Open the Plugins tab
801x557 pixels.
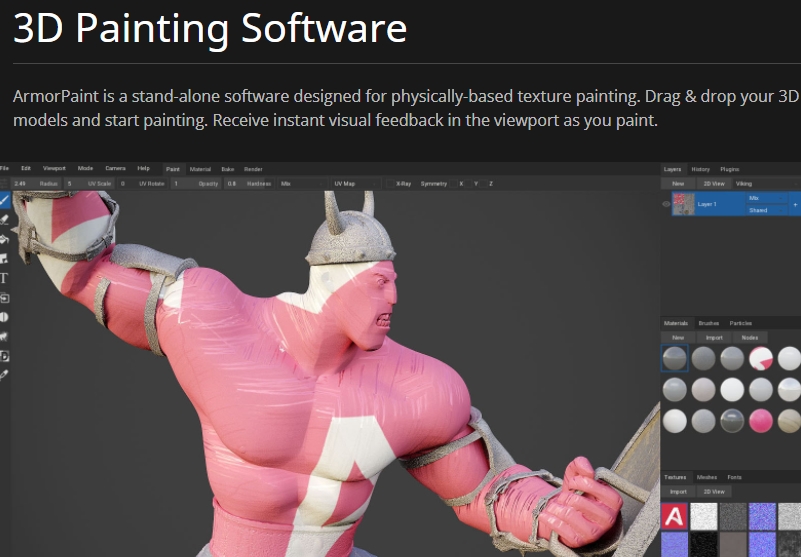coord(729,169)
